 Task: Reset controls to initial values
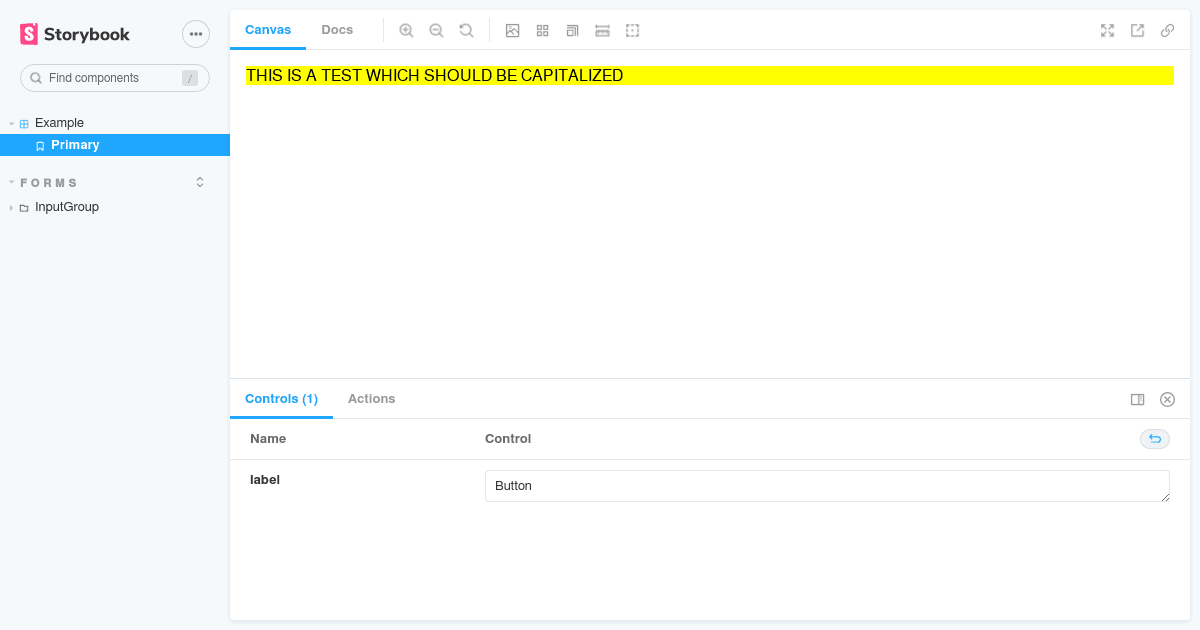1154,439
